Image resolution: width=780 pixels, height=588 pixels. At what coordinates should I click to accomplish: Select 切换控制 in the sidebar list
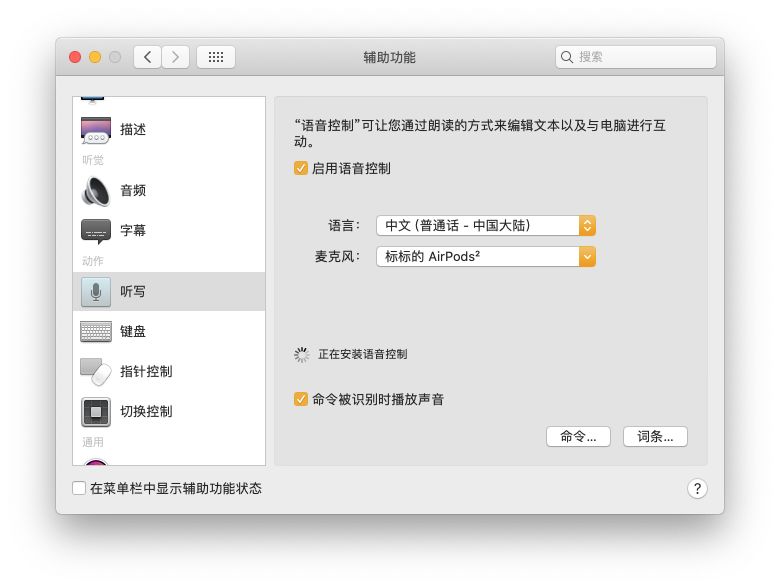click(169, 412)
